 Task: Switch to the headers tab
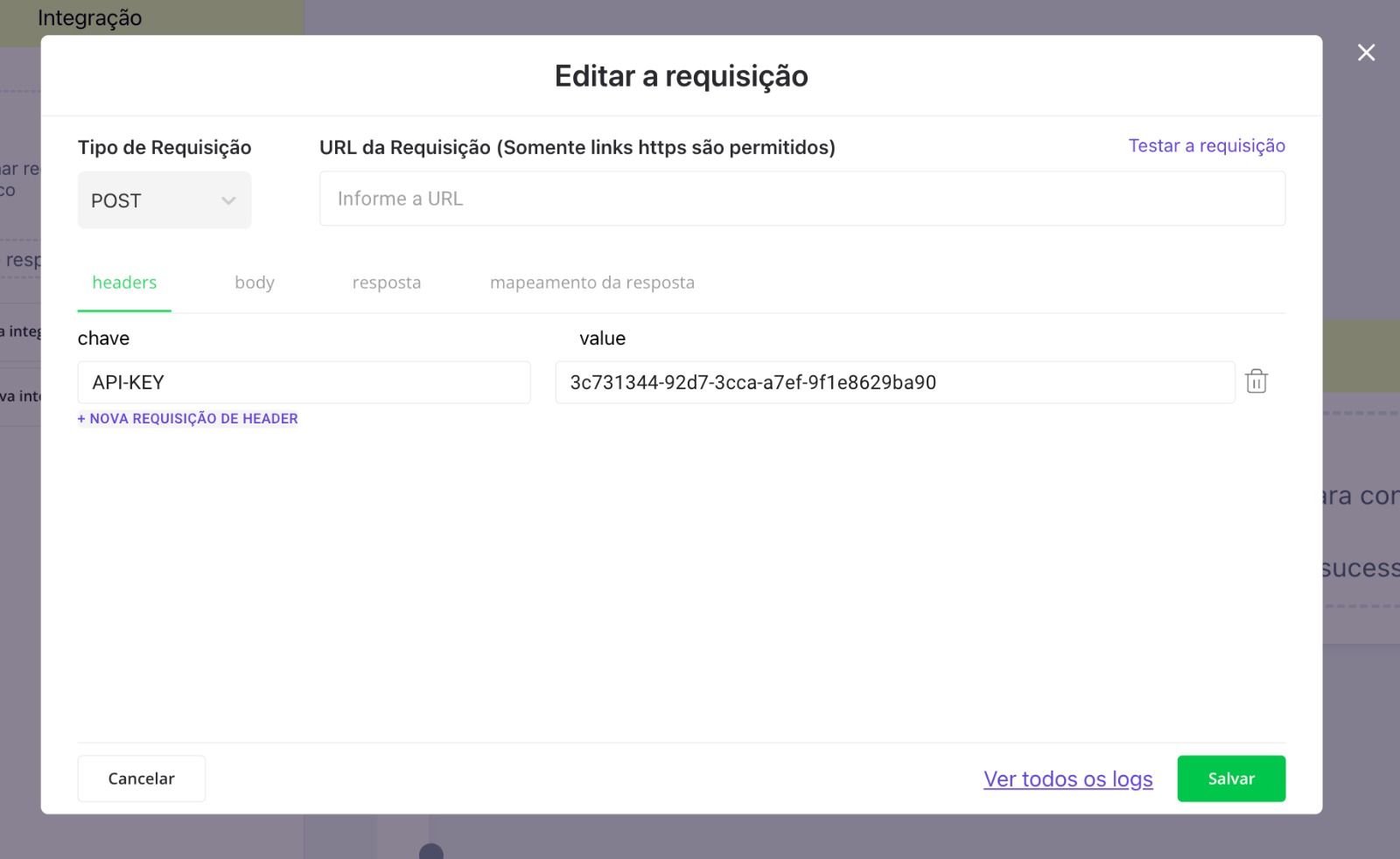coord(124,282)
